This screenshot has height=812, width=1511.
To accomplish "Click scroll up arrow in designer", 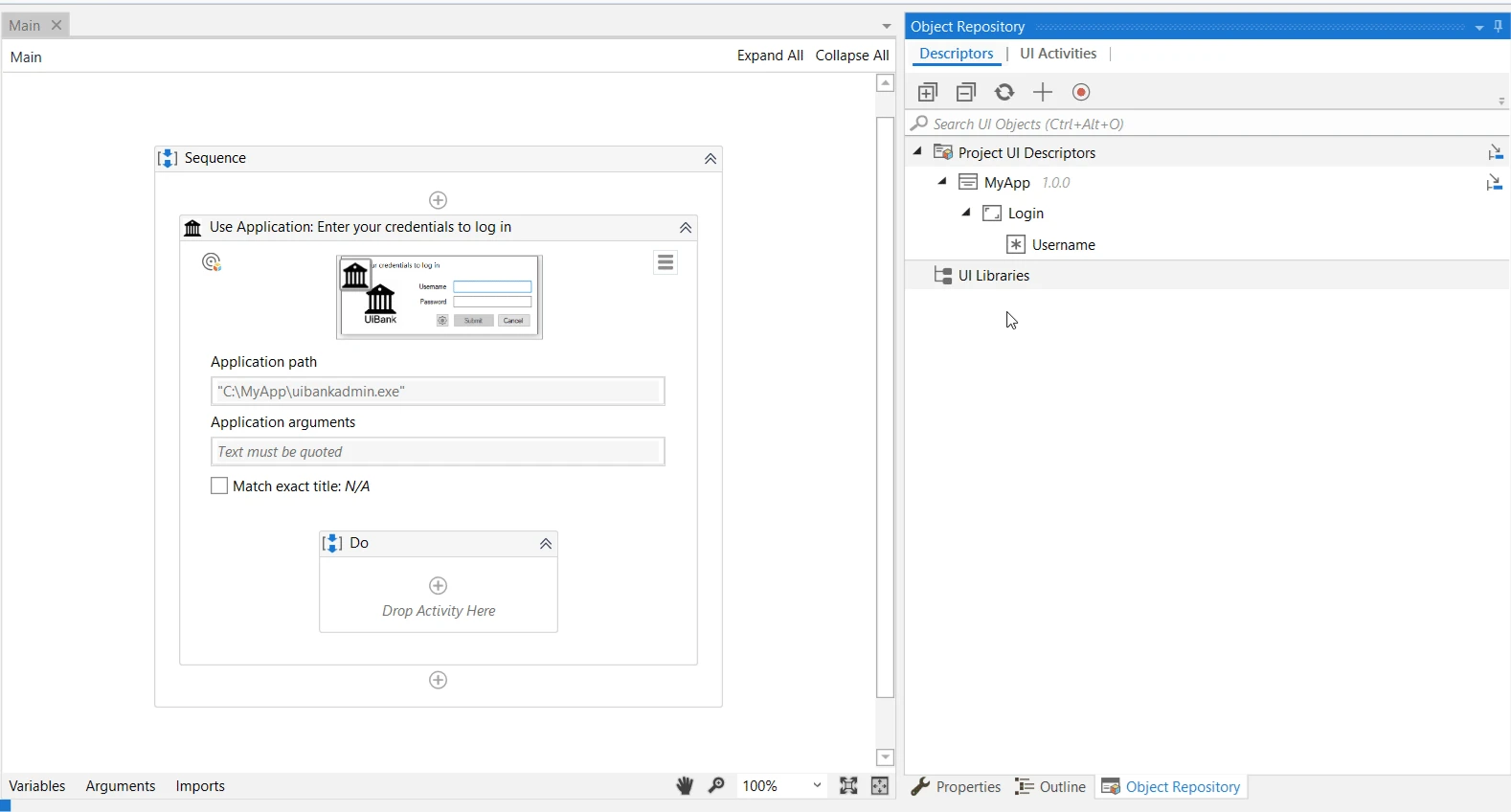I will point(886,83).
